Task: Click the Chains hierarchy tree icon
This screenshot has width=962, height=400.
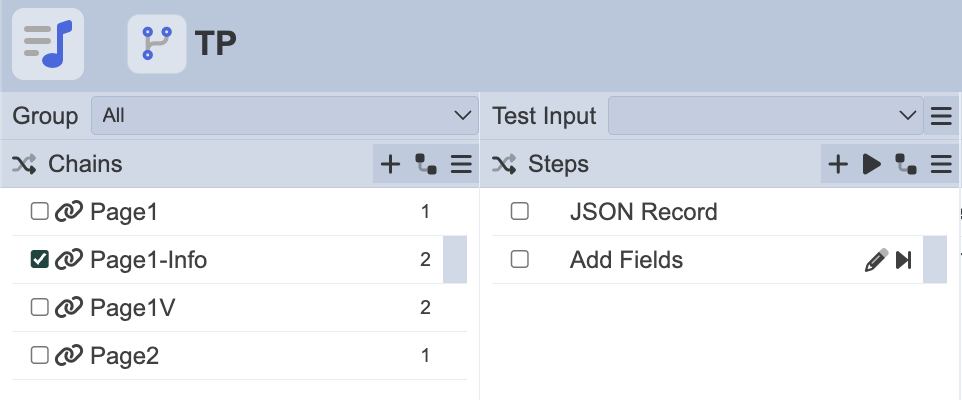Action: (x=427, y=164)
